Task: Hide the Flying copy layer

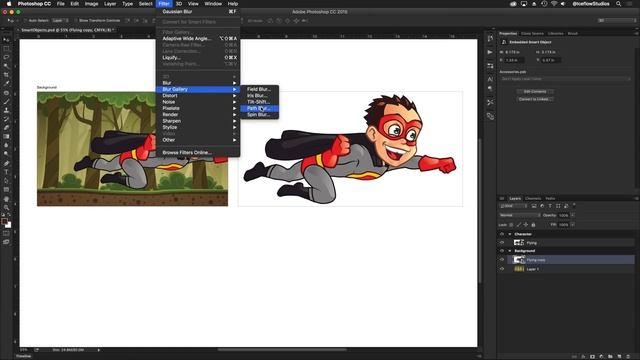Action: point(502,260)
